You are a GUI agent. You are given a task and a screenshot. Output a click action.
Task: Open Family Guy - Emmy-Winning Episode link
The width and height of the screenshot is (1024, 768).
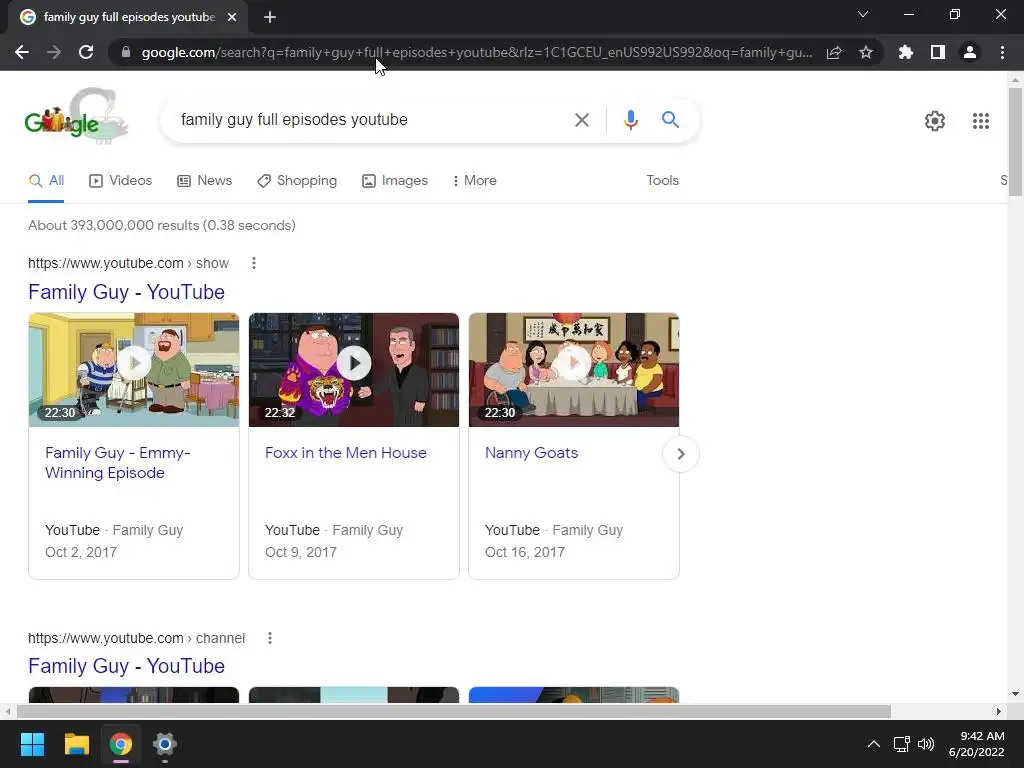118,462
